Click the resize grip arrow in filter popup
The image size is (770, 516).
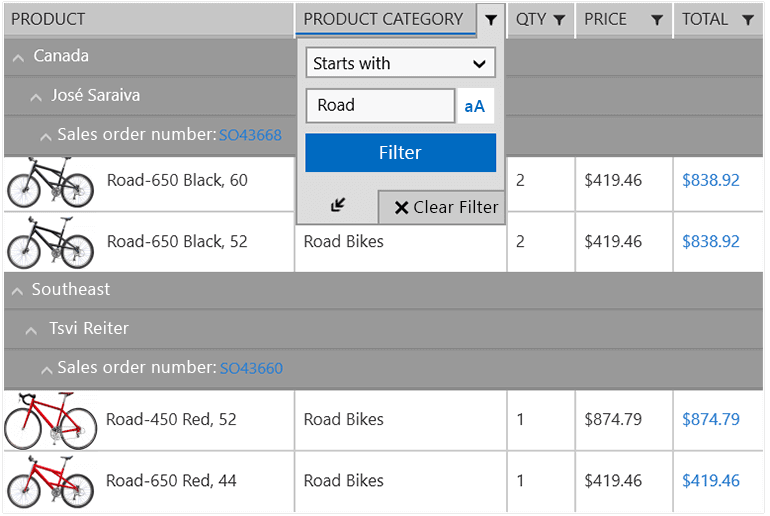pyautogui.click(x=338, y=205)
